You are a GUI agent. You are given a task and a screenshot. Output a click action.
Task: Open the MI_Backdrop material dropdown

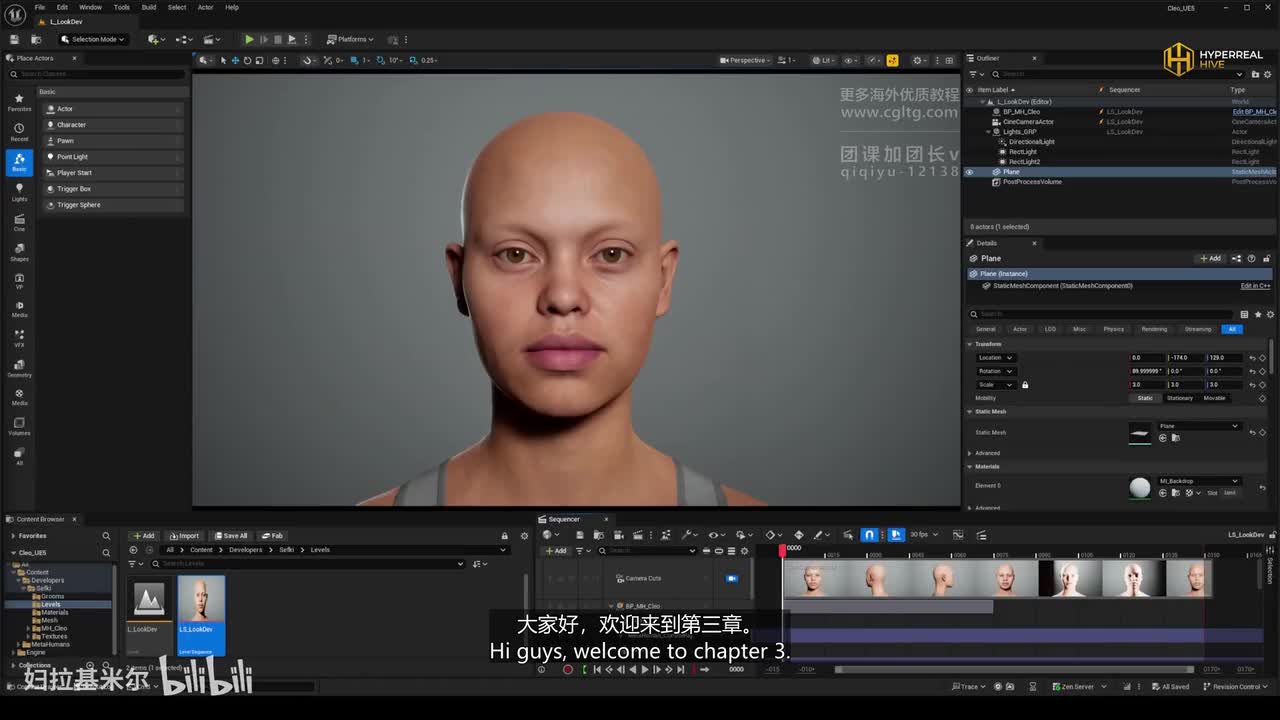[x=1198, y=481]
